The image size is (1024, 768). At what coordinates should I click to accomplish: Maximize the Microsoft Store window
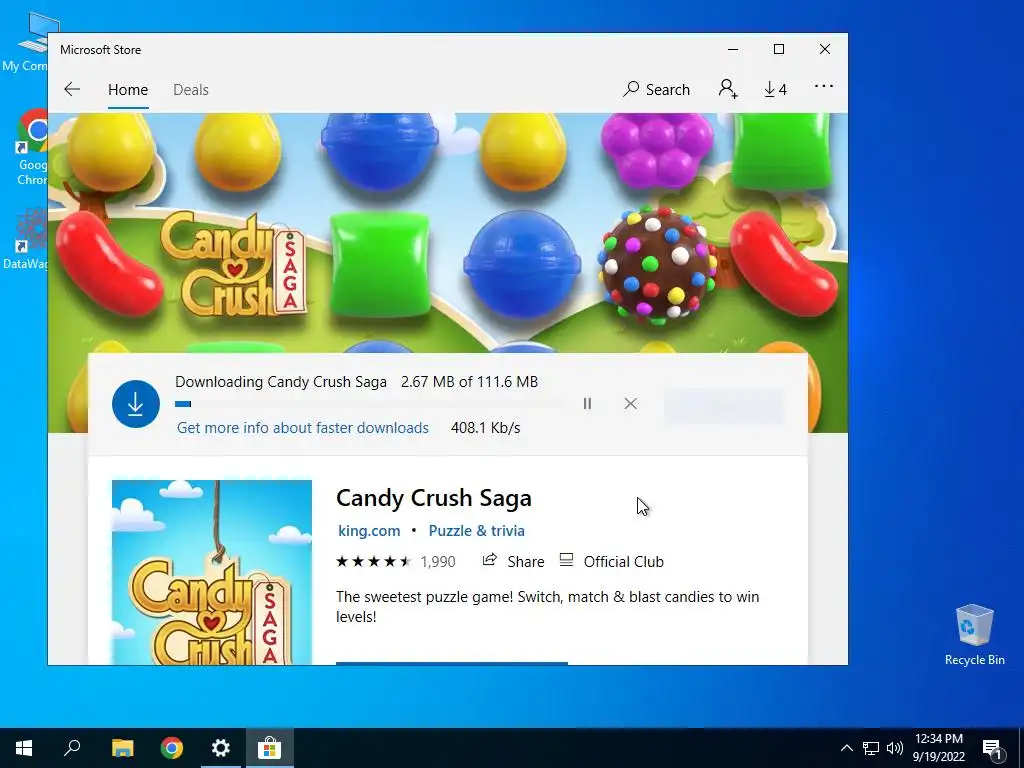[x=778, y=50]
